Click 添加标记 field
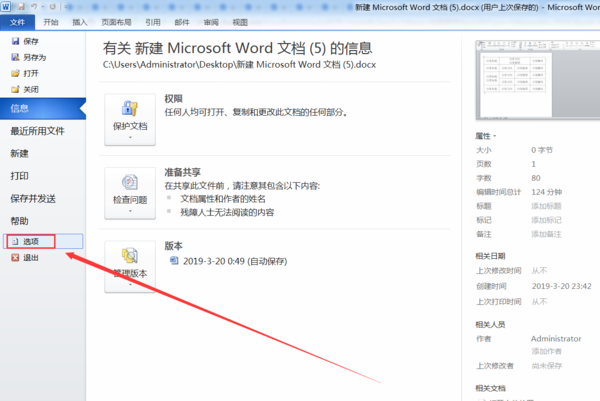This screenshot has width=600, height=401. (546, 220)
